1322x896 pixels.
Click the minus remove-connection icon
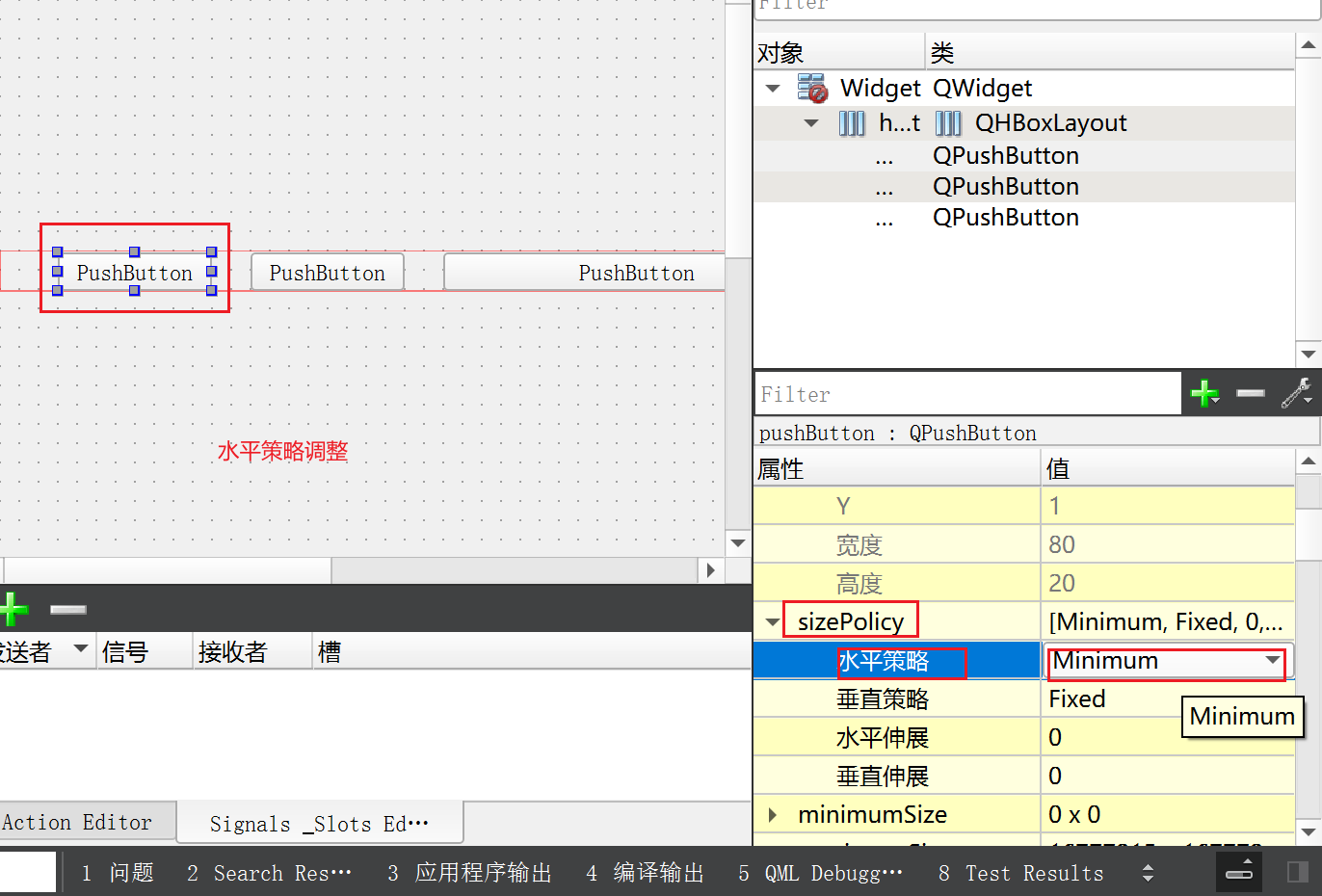coord(67,609)
